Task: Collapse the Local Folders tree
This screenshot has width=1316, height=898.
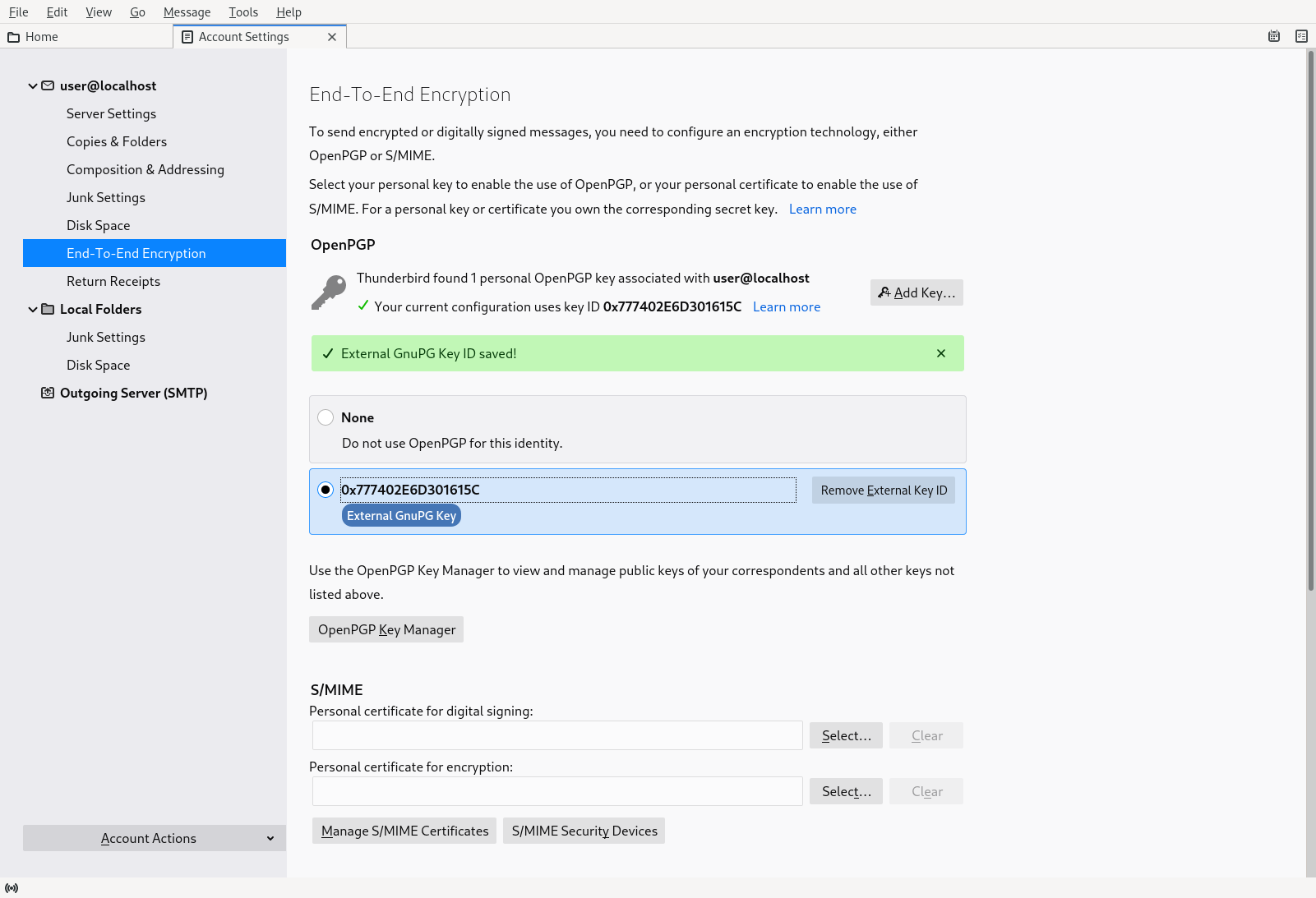Action: point(33,309)
